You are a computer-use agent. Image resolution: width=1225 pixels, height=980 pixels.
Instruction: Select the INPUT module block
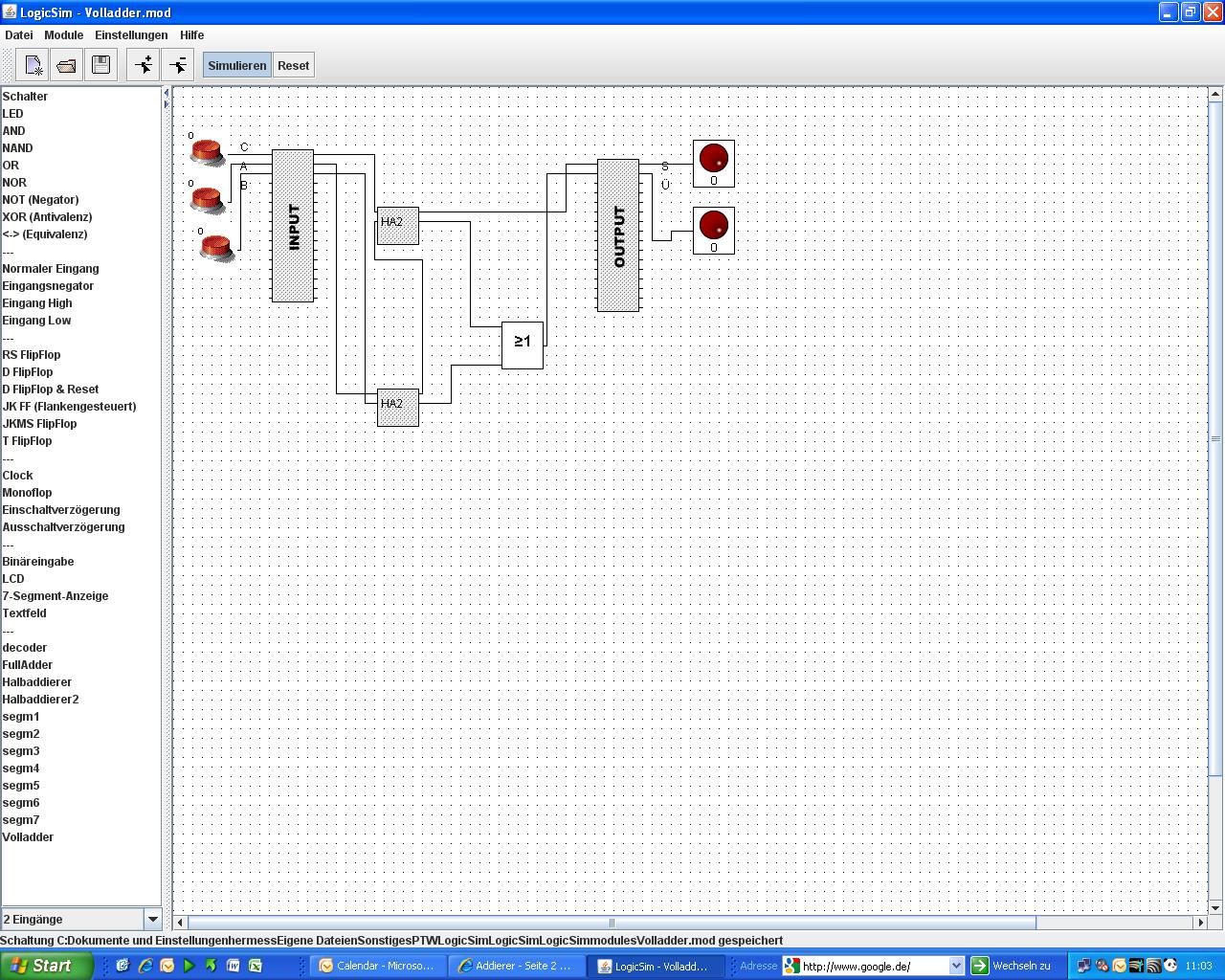tap(293, 226)
